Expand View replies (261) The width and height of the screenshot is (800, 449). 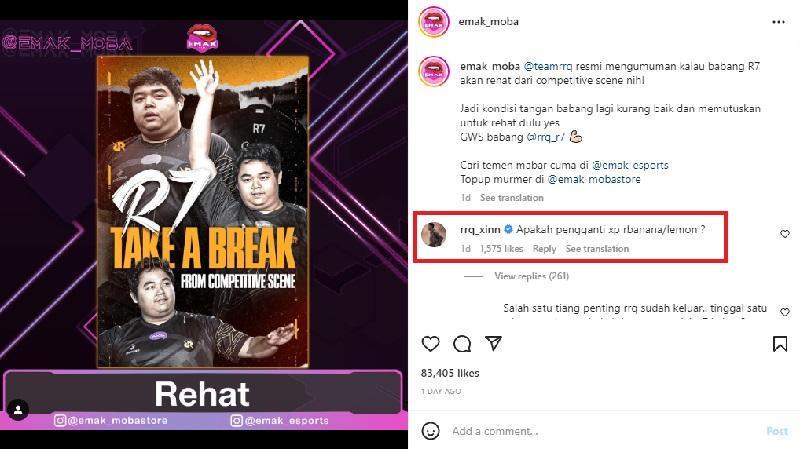(x=531, y=276)
